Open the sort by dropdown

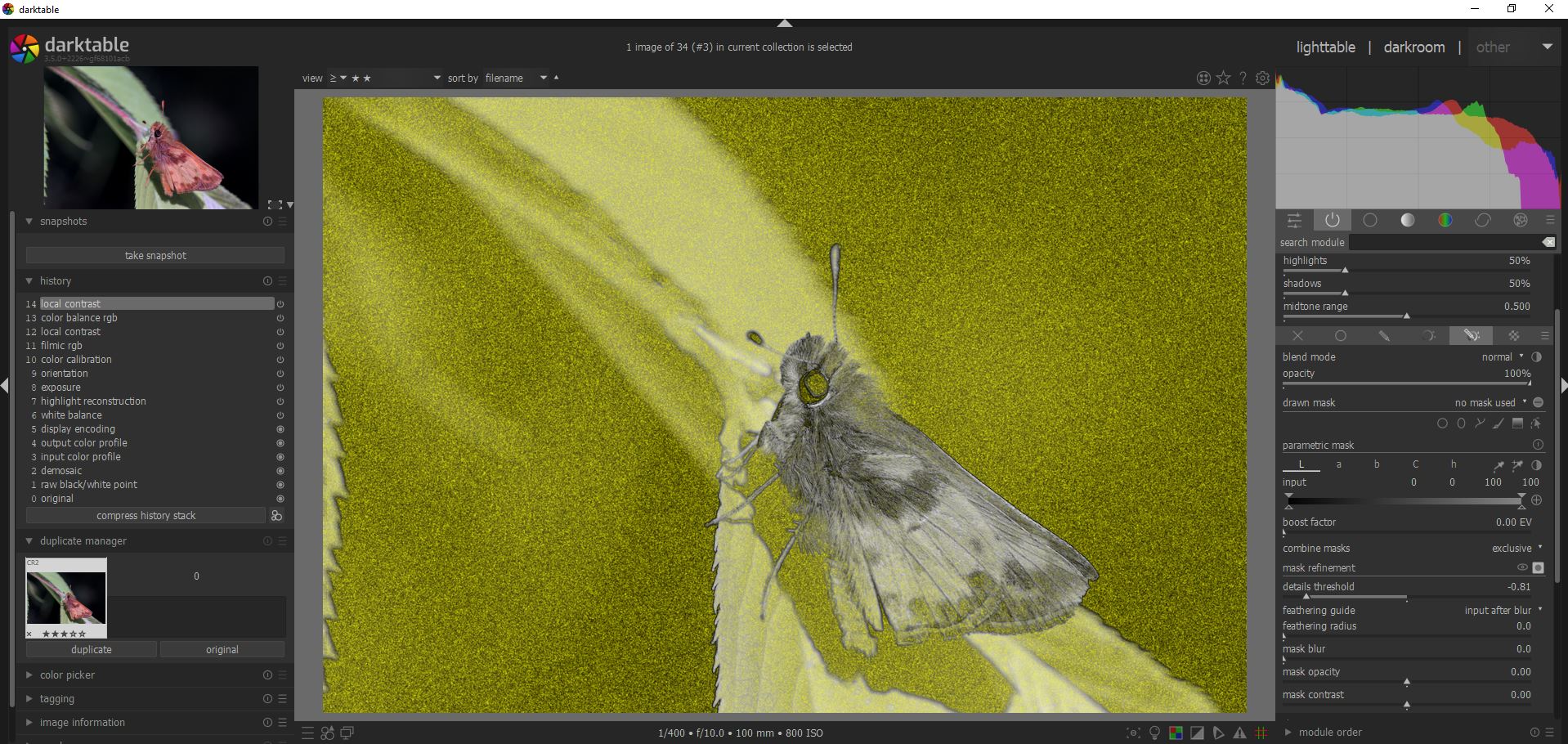click(x=543, y=78)
